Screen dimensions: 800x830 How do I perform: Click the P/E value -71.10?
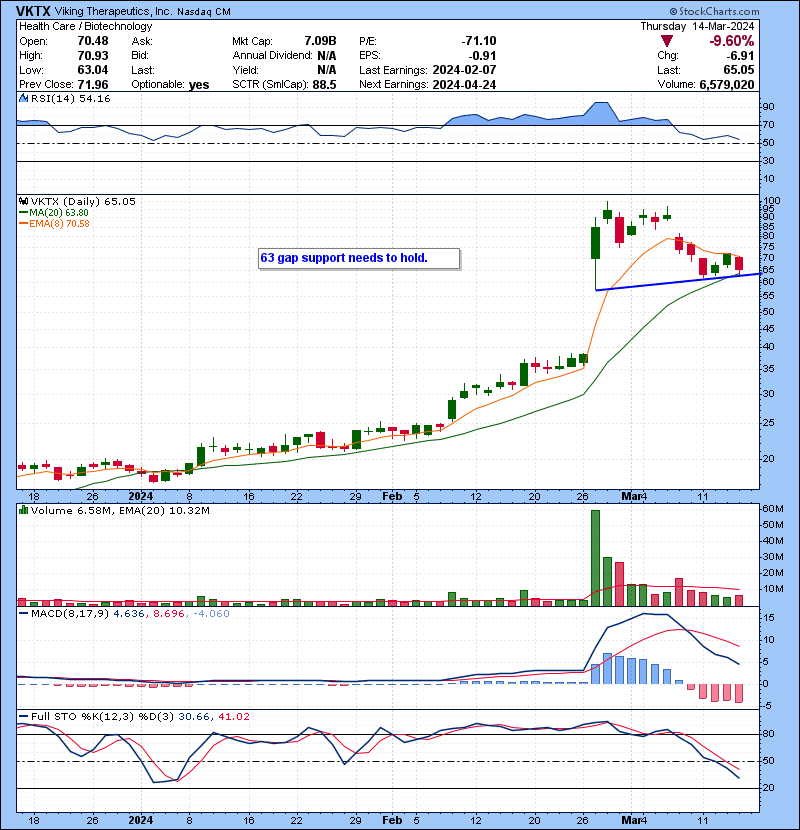click(x=479, y=41)
